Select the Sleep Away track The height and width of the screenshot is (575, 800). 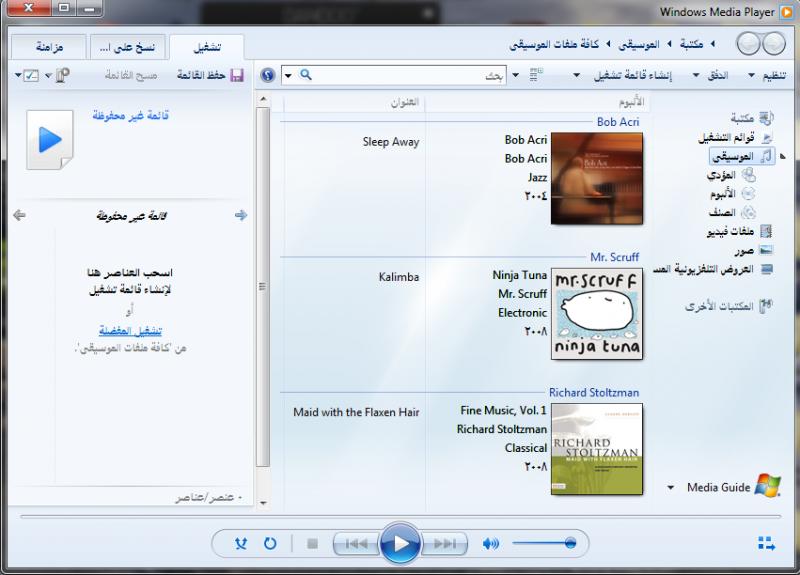click(x=391, y=142)
